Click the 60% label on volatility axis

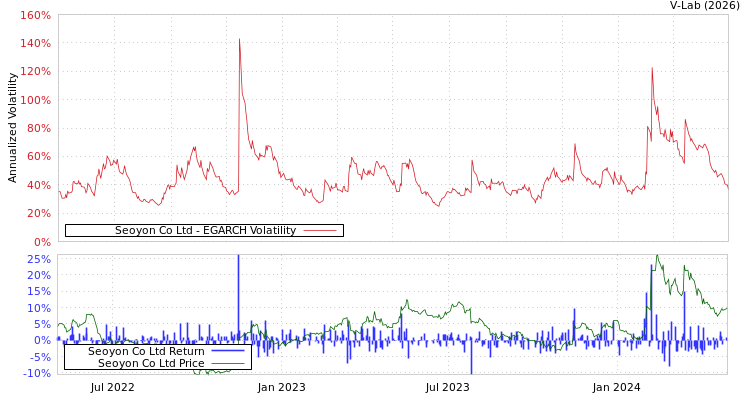tap(38, 157)
